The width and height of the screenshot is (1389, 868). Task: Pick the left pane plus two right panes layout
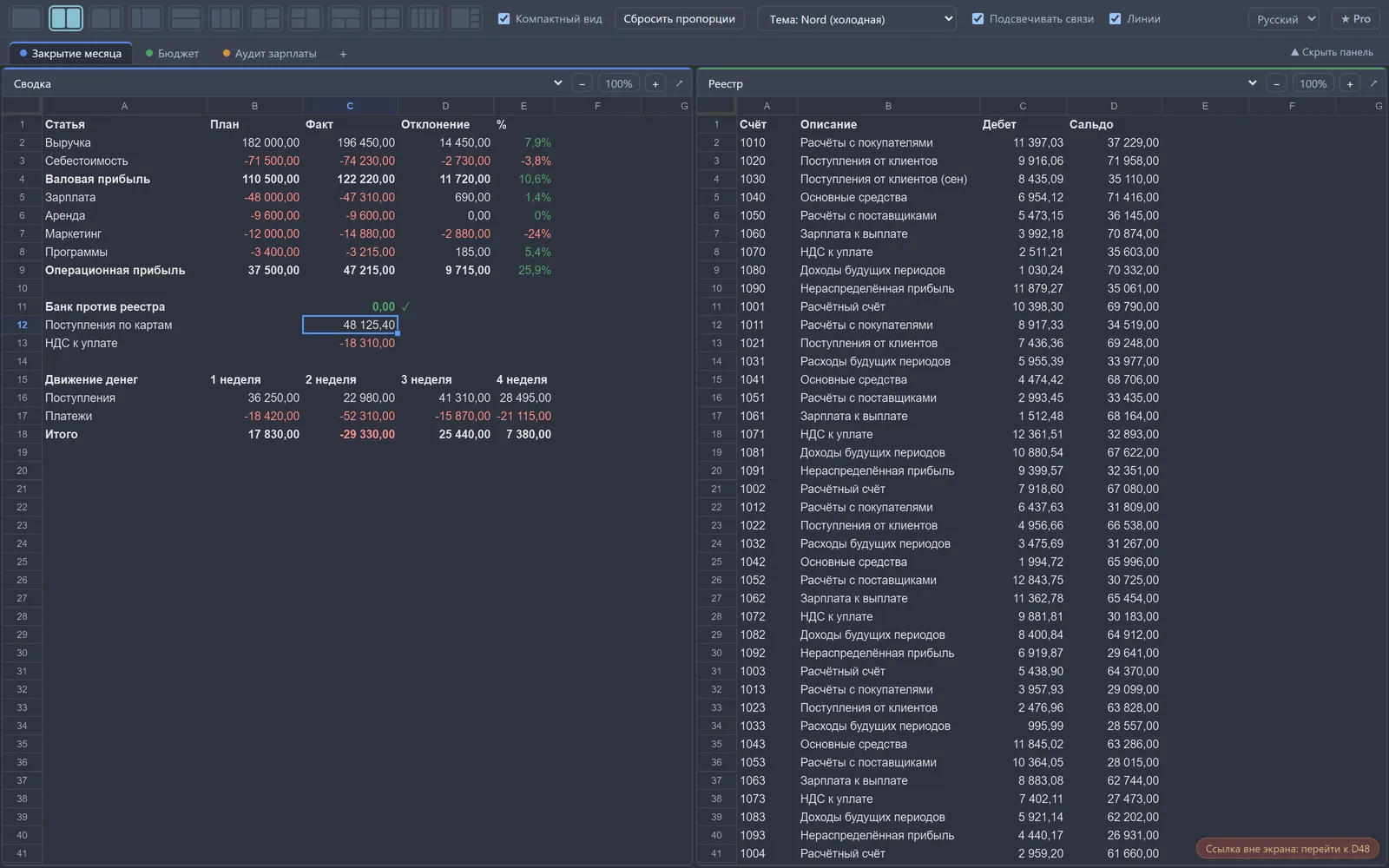(266, 18)
